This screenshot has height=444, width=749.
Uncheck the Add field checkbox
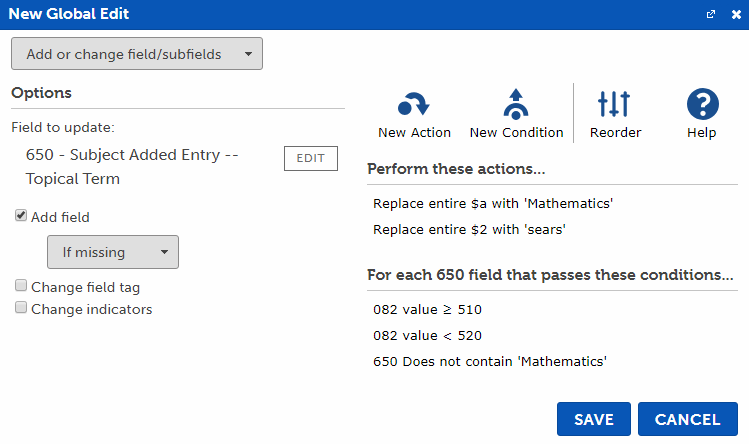tap(21, 216)
